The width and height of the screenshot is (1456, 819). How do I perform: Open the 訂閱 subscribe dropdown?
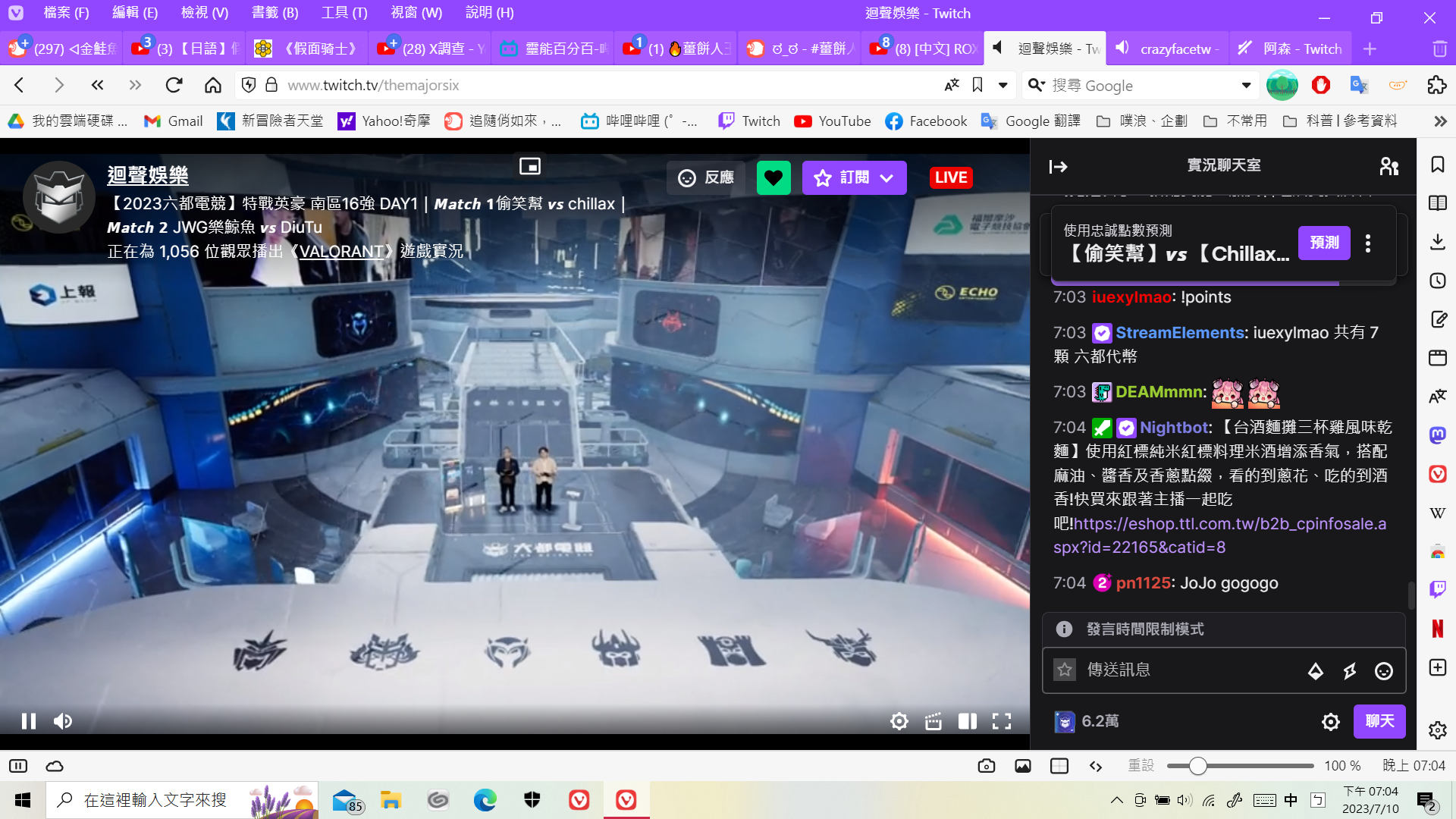[x=854, y=177]
